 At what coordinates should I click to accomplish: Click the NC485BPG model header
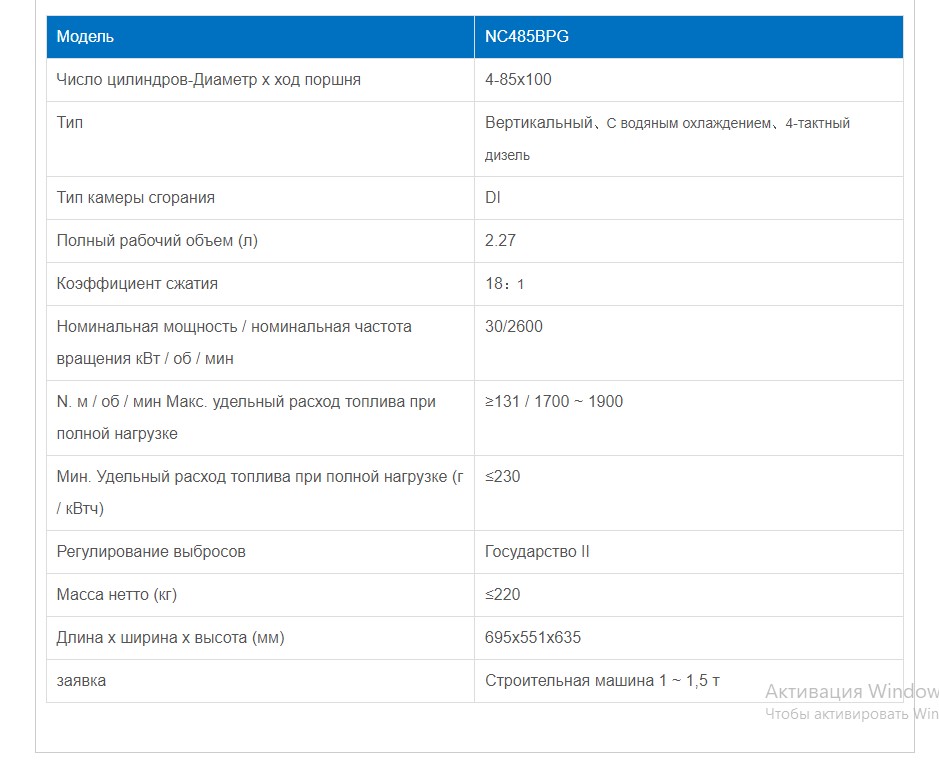tap(527, 37)
